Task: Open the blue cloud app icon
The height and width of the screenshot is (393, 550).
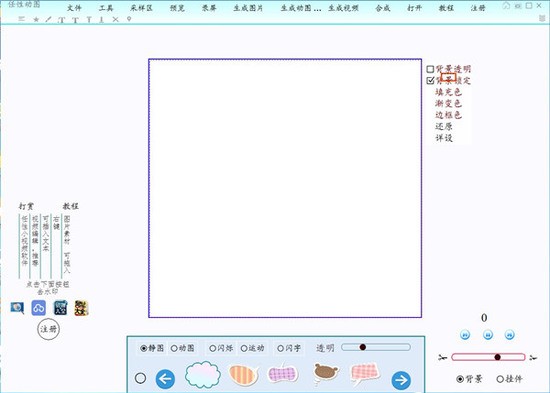Action: pos(39,308)
